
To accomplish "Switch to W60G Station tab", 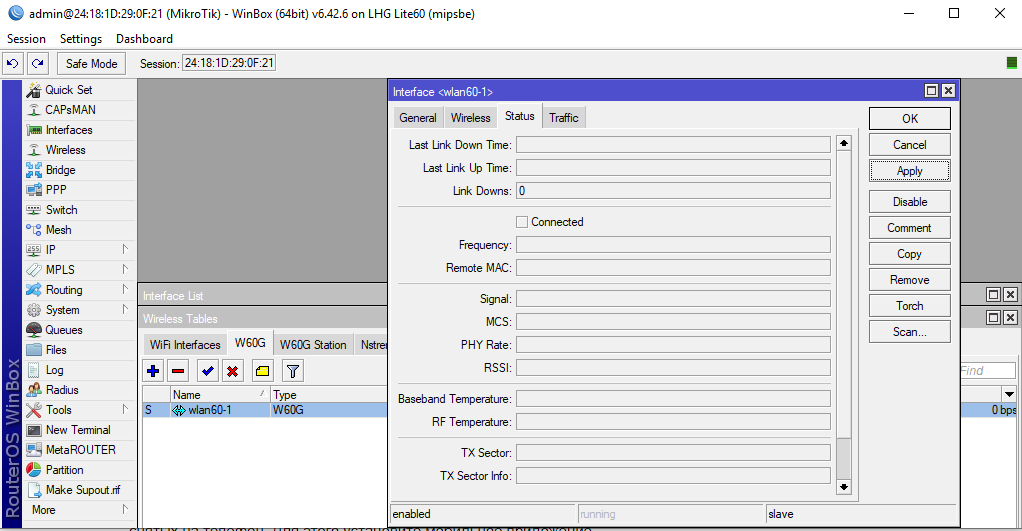I will (313, 345).
